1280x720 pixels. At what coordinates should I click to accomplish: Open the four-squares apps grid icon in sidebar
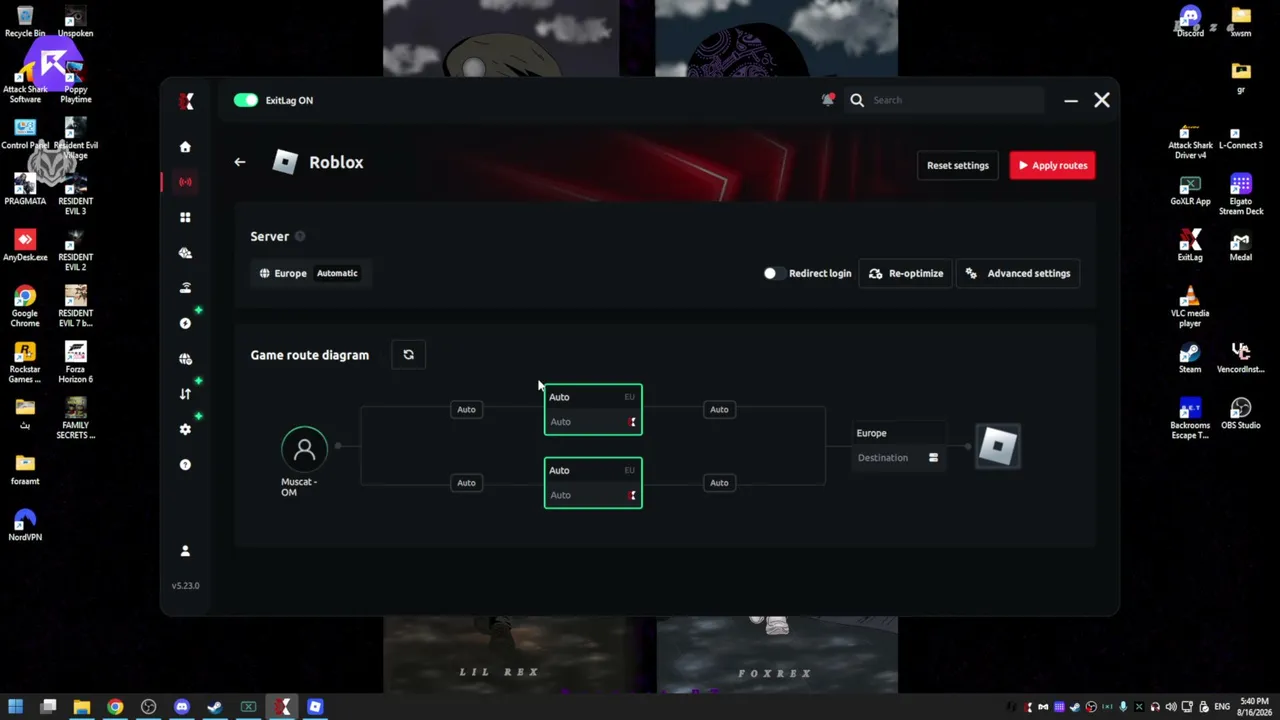(185, 217)
